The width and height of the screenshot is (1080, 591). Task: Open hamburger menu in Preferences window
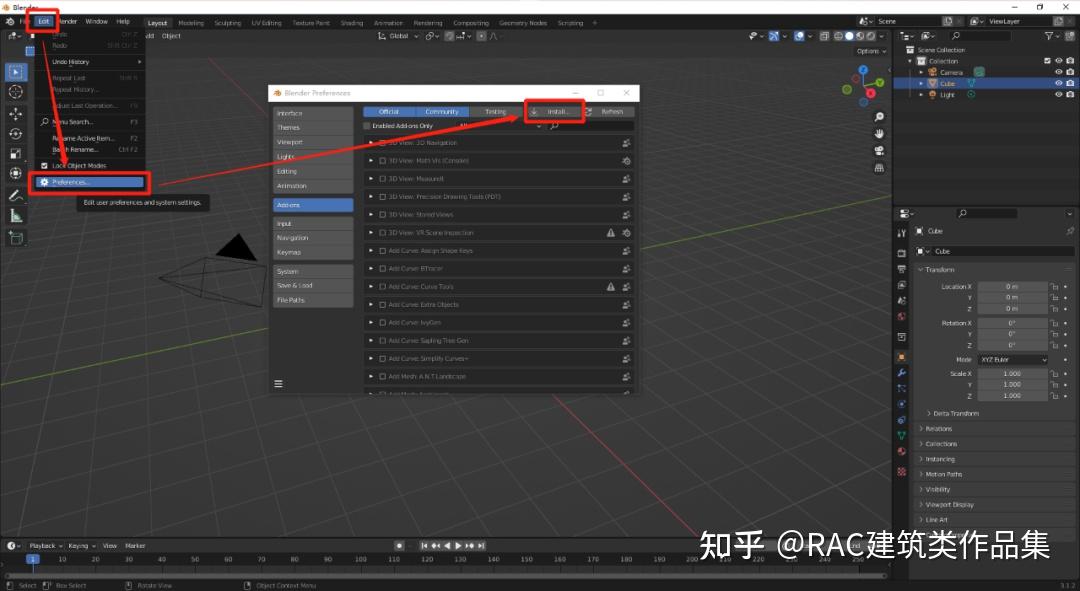[x=278, y=384]
